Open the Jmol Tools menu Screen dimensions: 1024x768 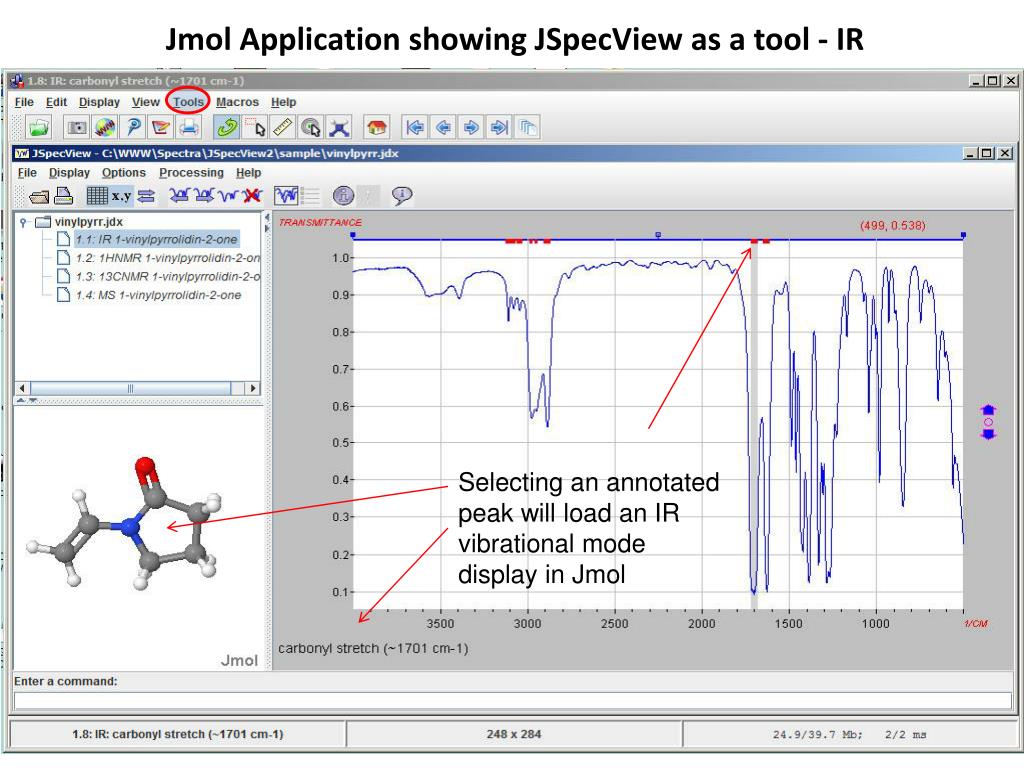click(188, 102)
